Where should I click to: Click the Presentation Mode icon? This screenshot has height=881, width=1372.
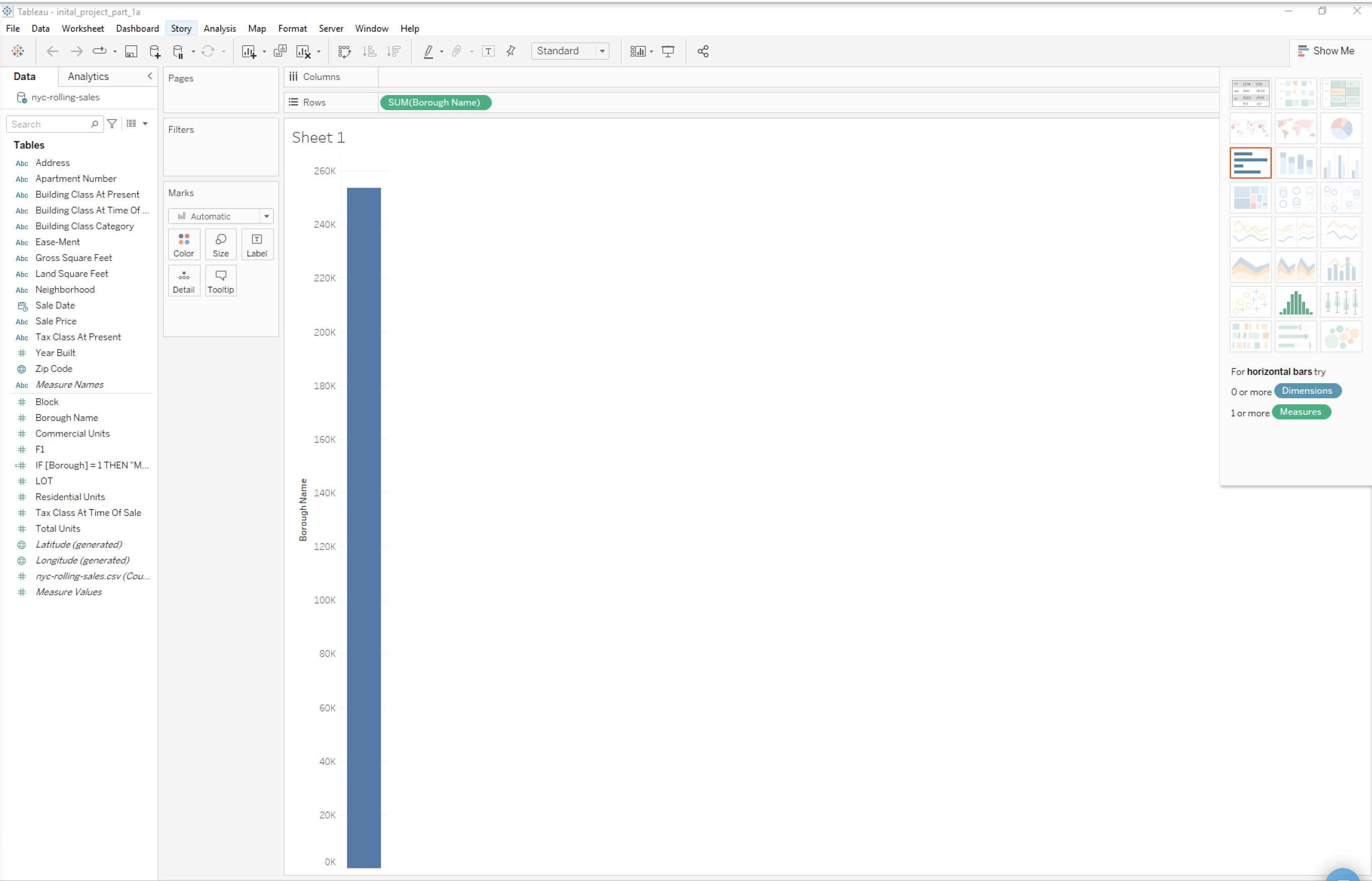668,51
